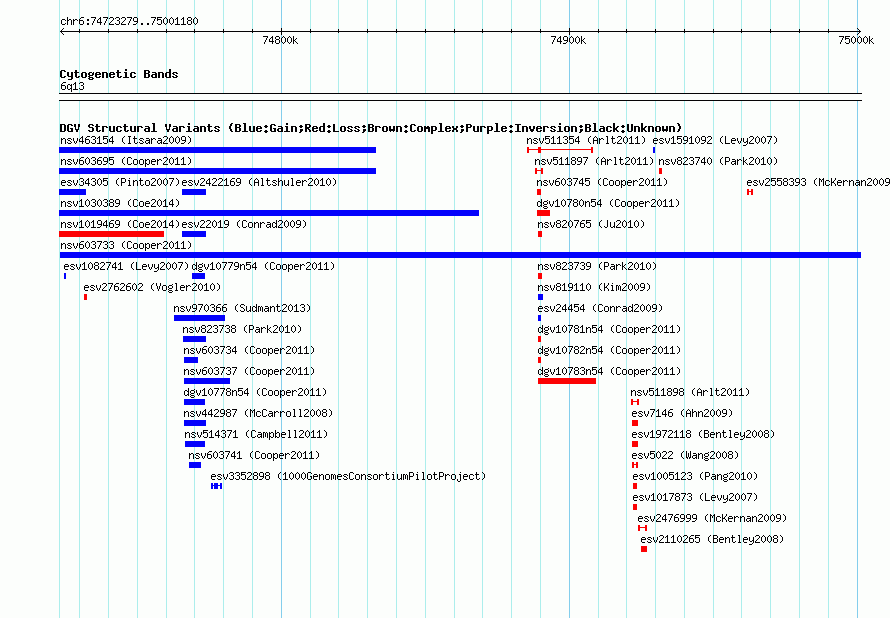Open nsv603737 (Cooper2011) variant
The width and height of the screenshot is (890, 618).
point(249,371)
